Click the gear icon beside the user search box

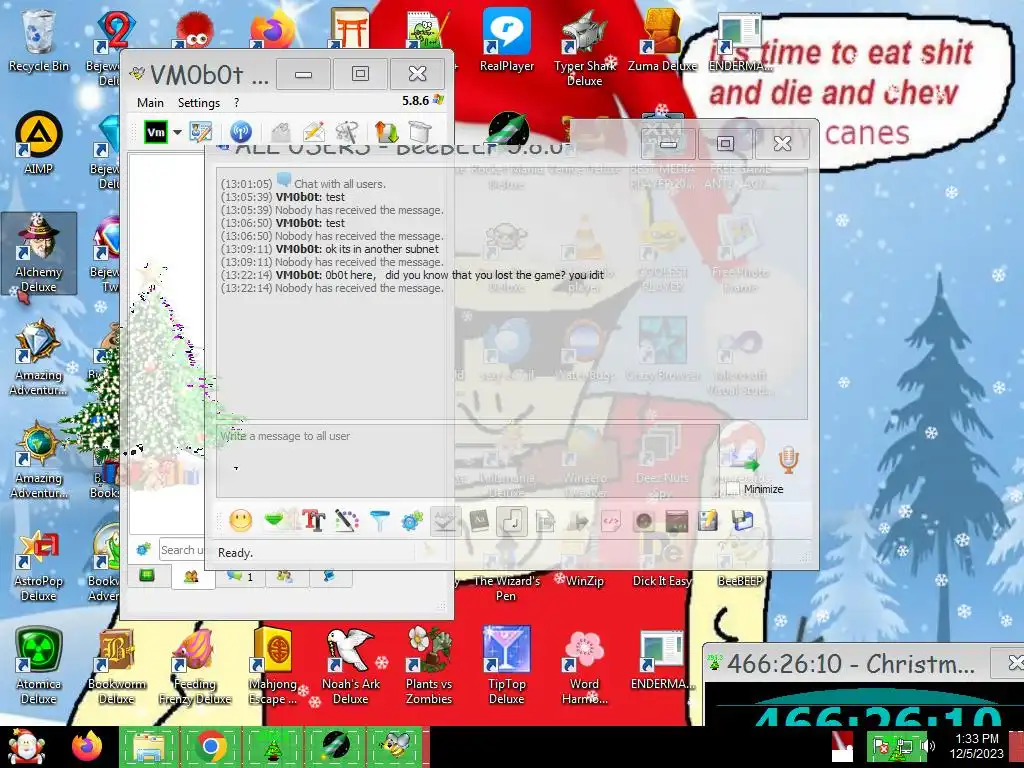144,549
